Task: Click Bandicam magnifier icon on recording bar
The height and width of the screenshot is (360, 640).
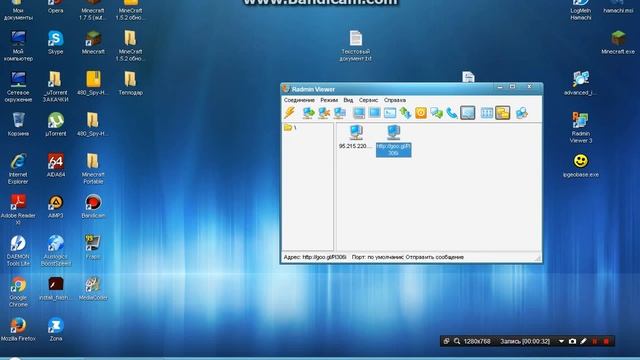Action: (457, 341)
